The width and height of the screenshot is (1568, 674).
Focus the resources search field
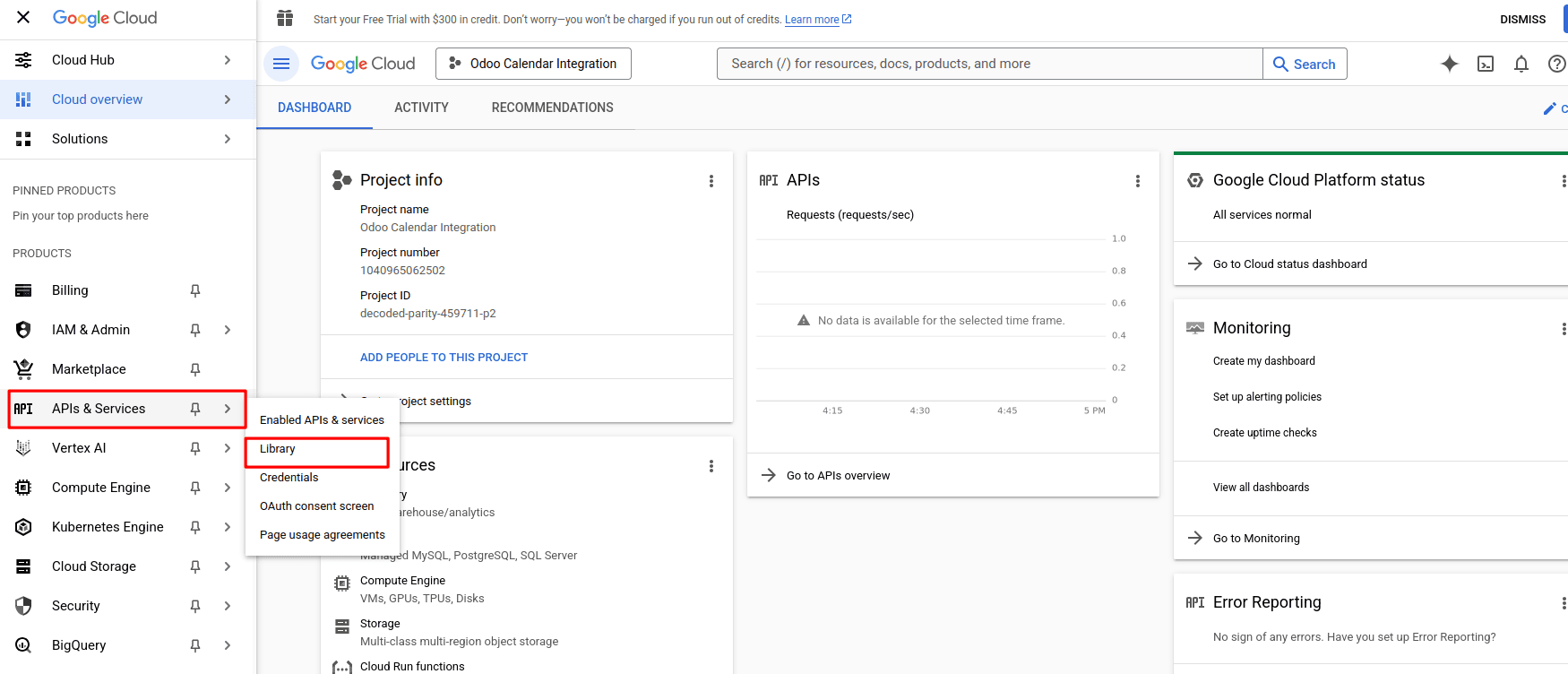coord(990,64)
